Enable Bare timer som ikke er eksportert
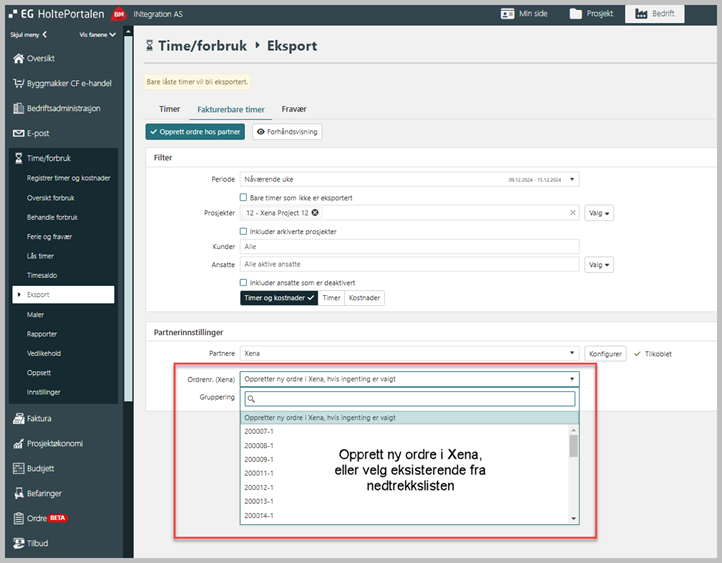The height and width of the screenshot is (563, 722). (x=244, y=198)
